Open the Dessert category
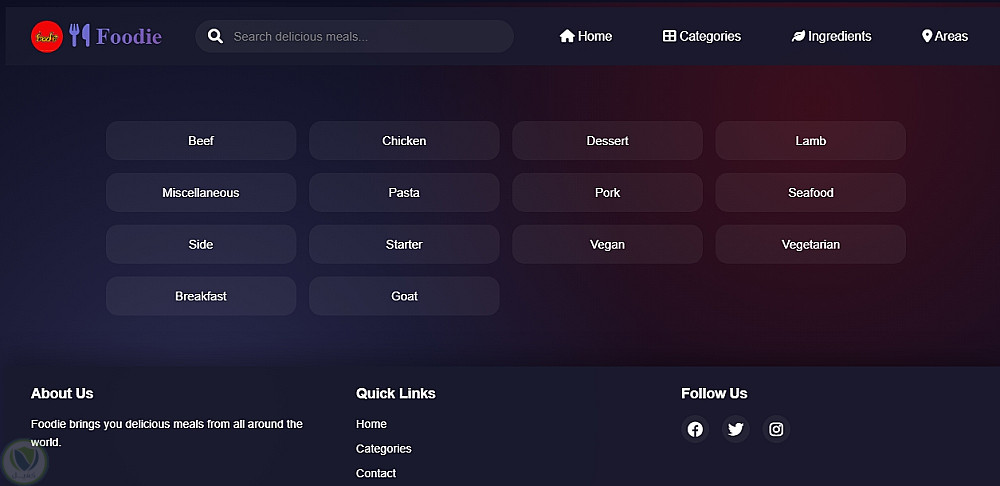Screen dimensions: 1000x486 pos(607,141)
